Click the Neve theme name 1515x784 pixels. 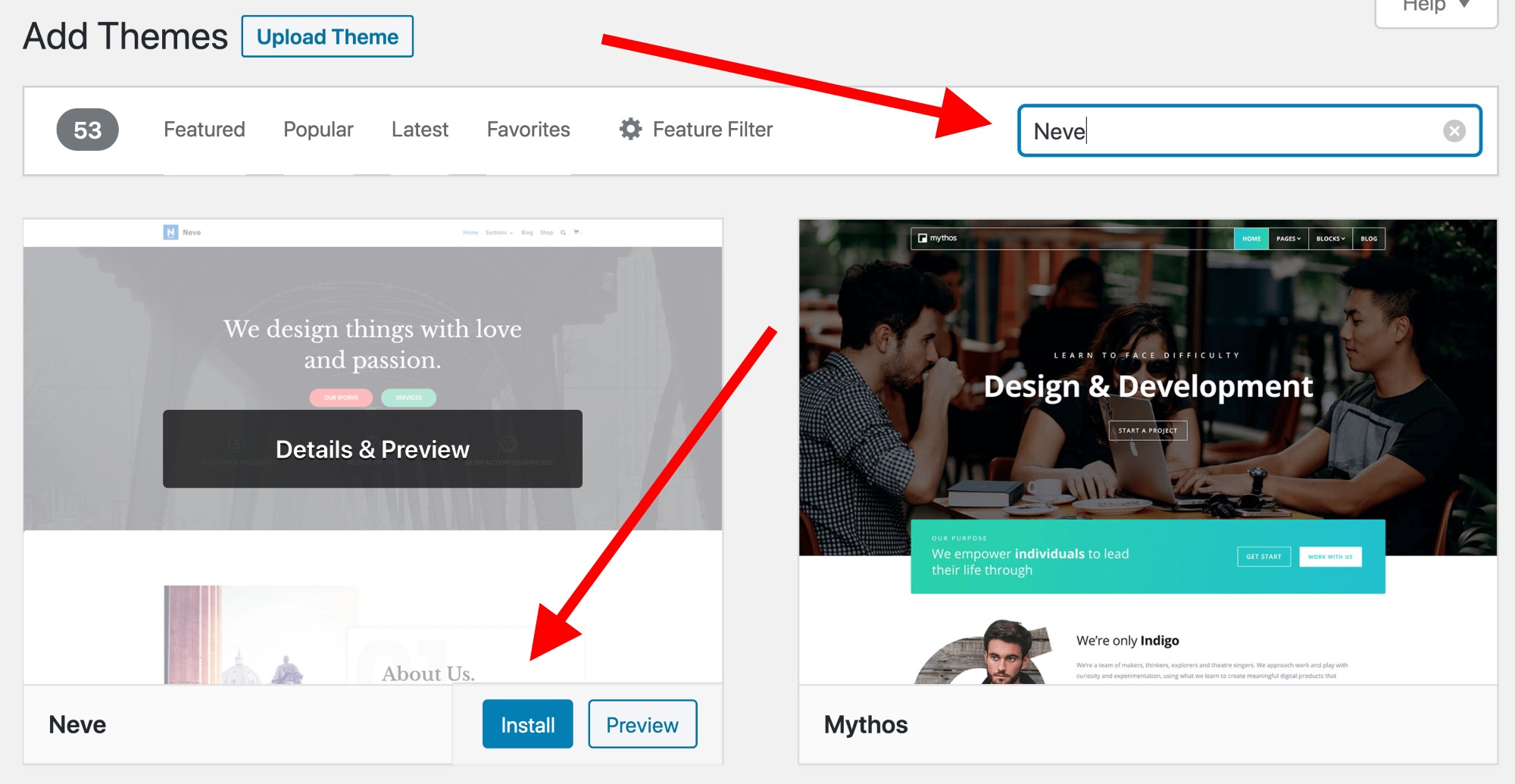coord(77,724)
